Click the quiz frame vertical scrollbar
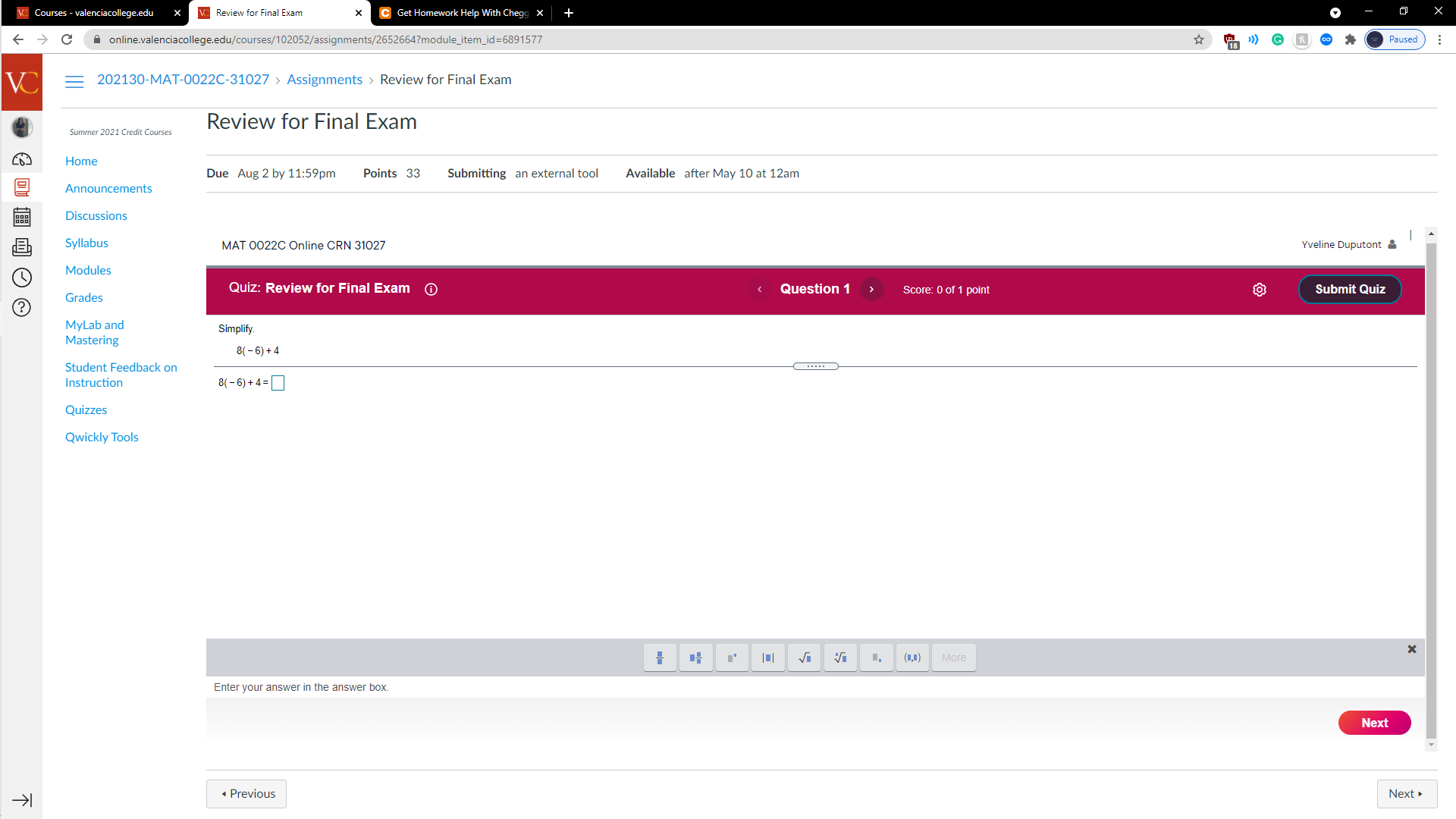This screenshot has width=1456, height=819. 1431,485
